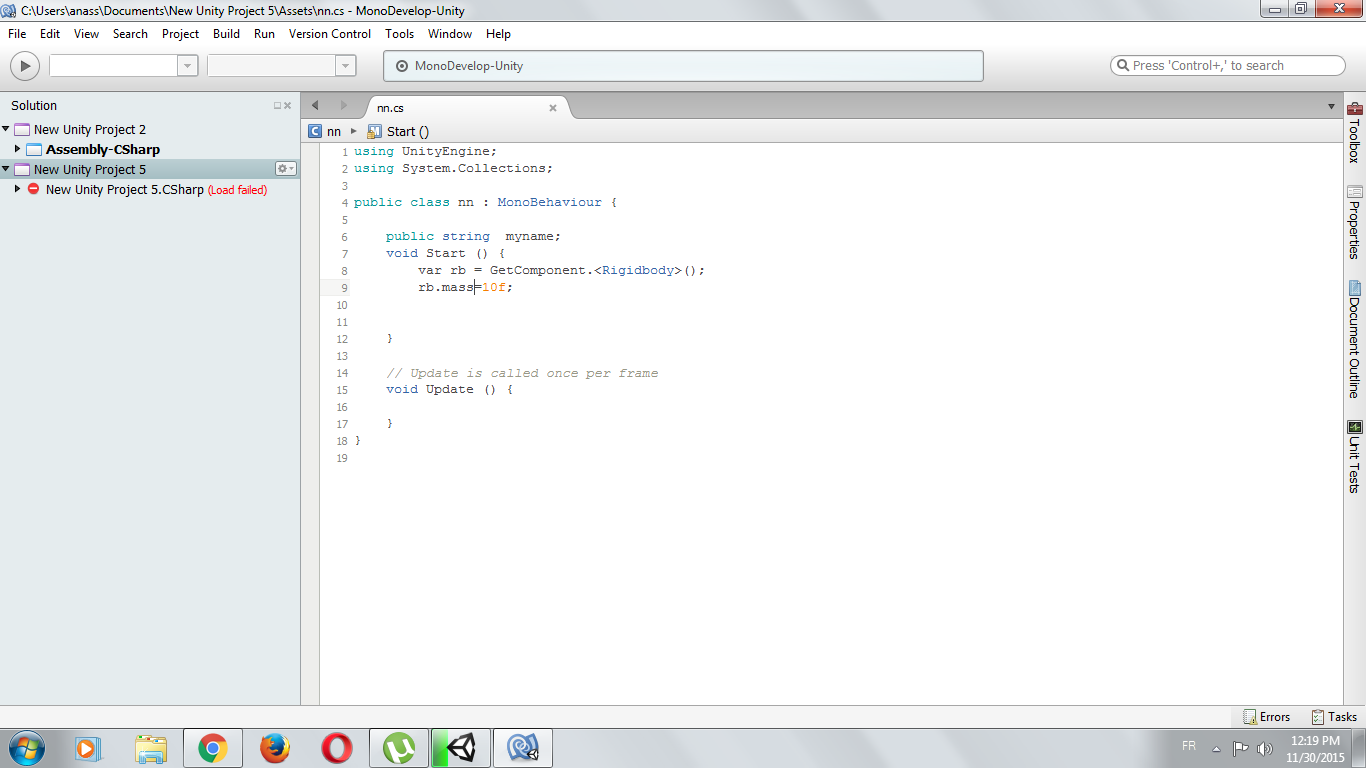Open the Window menu
1366x768 pixels.
pyautogui.click(x=450, y=34)
